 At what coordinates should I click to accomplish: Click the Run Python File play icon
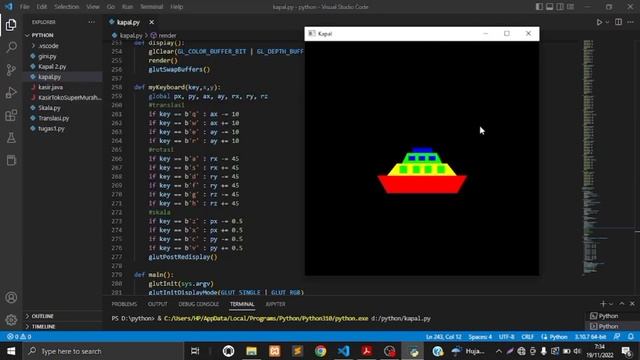(599, 22)
